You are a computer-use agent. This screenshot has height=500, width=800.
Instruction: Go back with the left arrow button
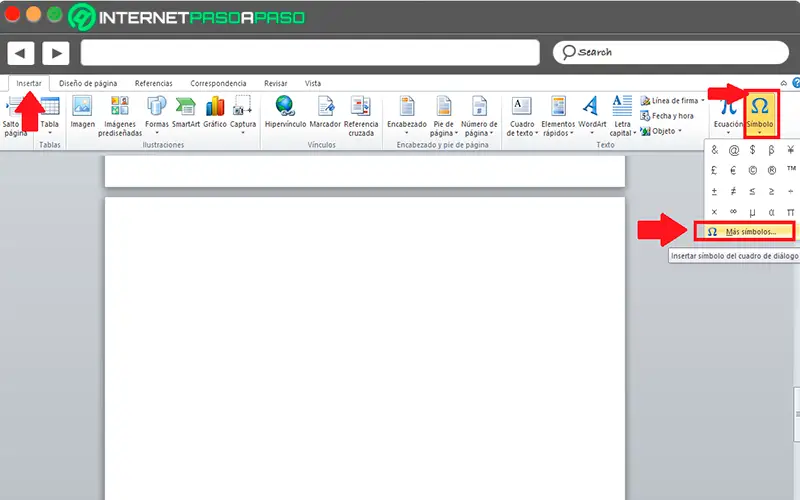point(20,53)
